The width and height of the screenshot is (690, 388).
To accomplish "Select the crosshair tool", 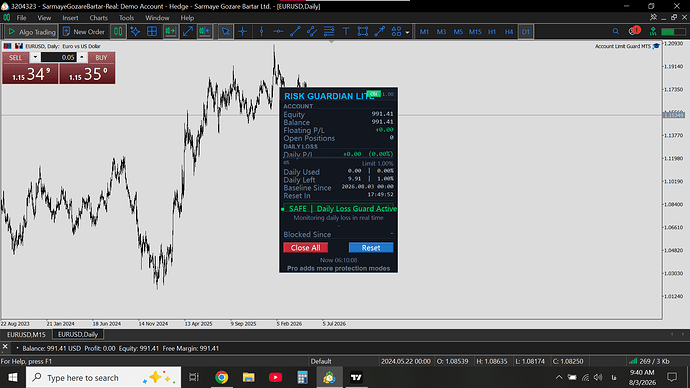I will point(242,32).
